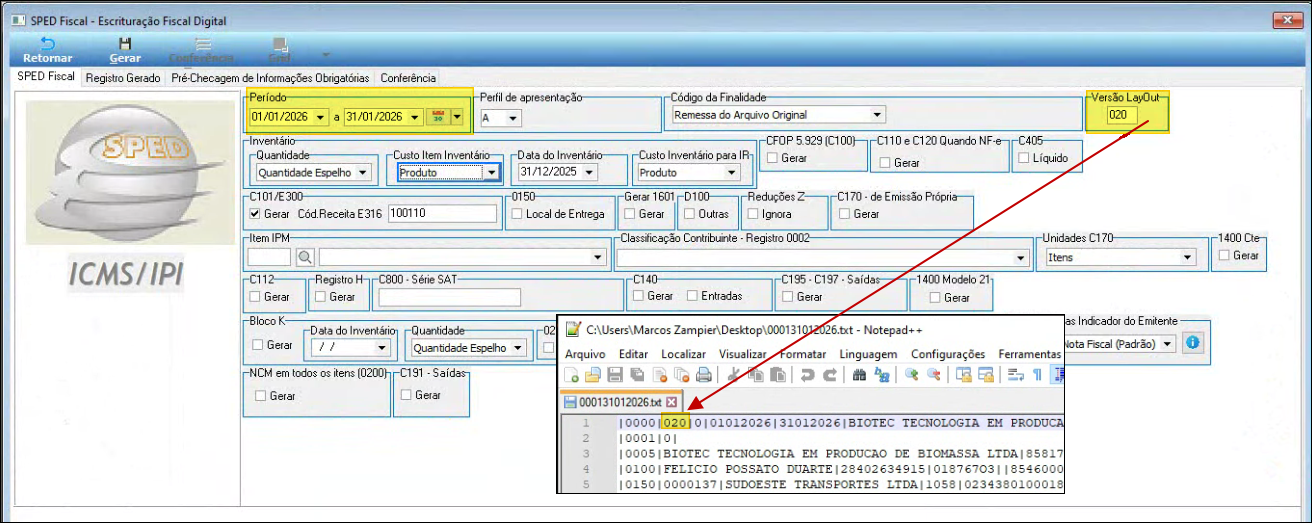Screen dimensions: 1312x523
Task: Open the Custo Item Inventário dropdown
Action: pyautogui.click(x=490, y=173)
